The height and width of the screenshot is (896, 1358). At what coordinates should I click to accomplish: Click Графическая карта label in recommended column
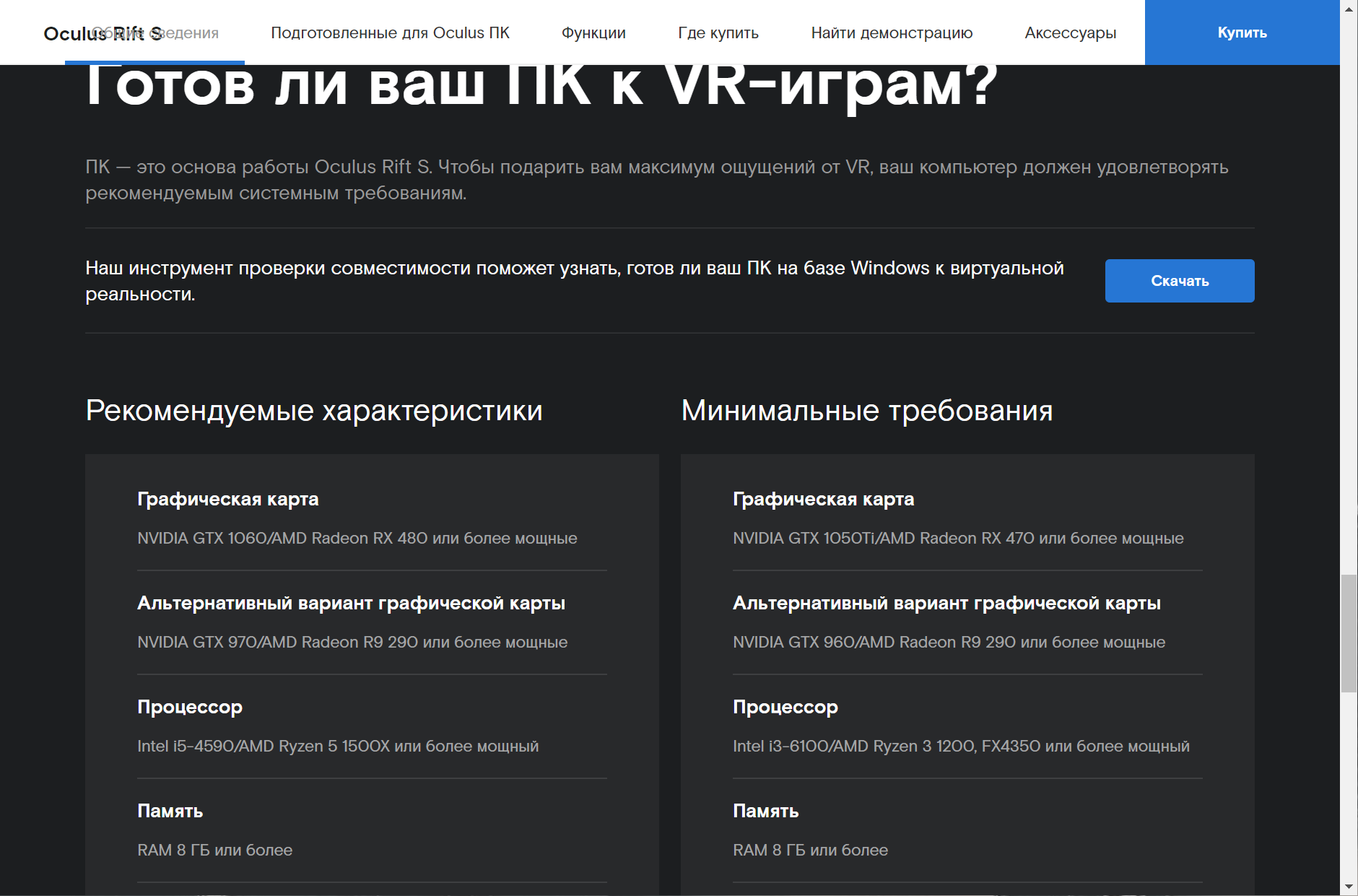(x=228, y=499)
